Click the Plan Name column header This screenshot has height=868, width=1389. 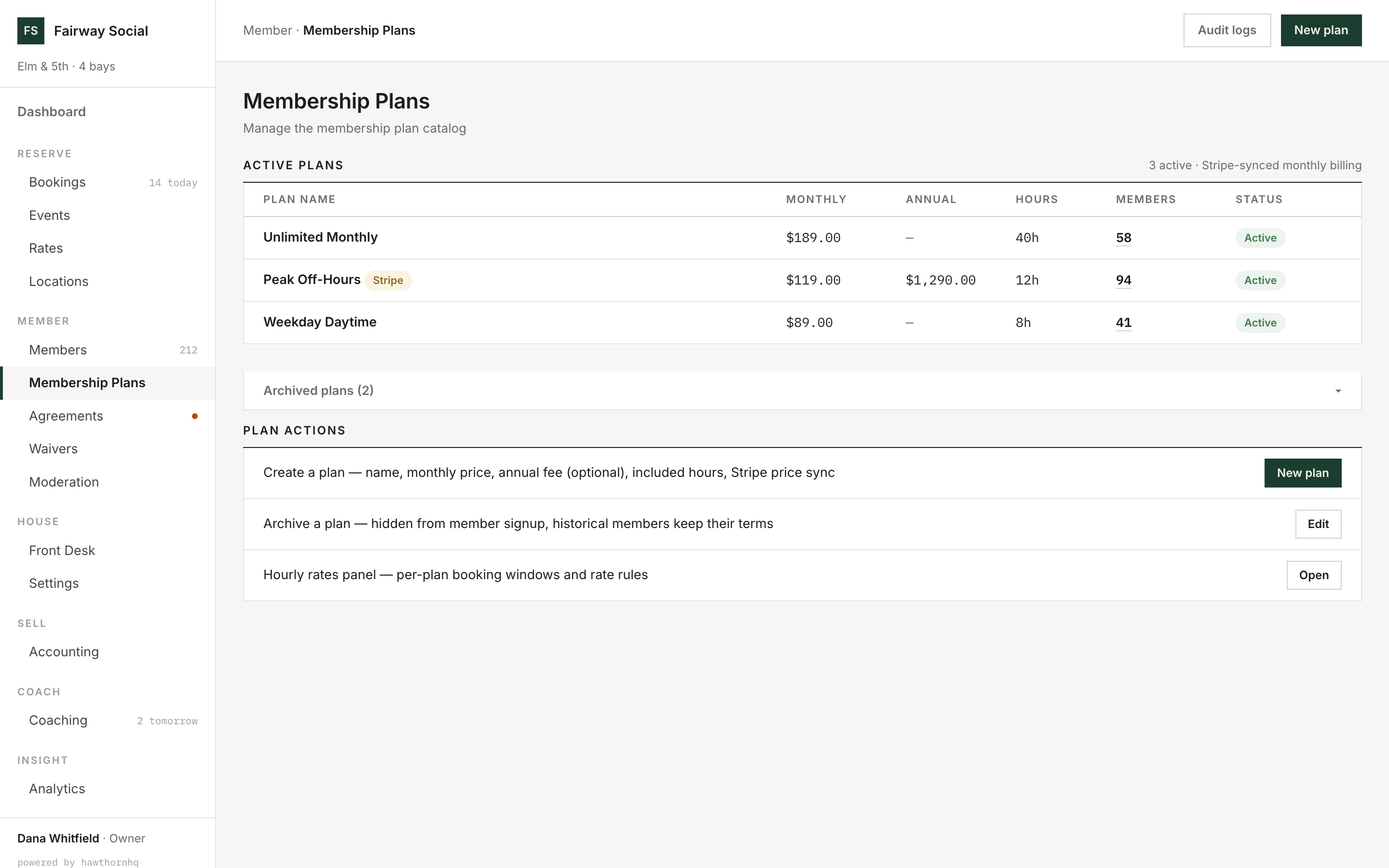(299, 199)
